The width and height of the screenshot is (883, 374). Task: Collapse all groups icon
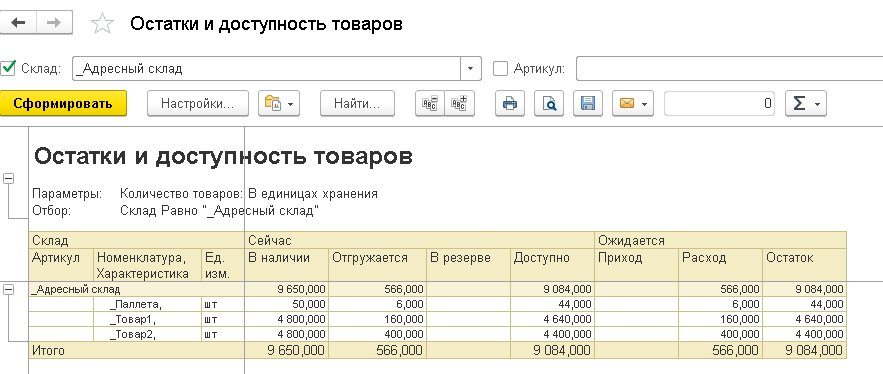pos(430,104)
